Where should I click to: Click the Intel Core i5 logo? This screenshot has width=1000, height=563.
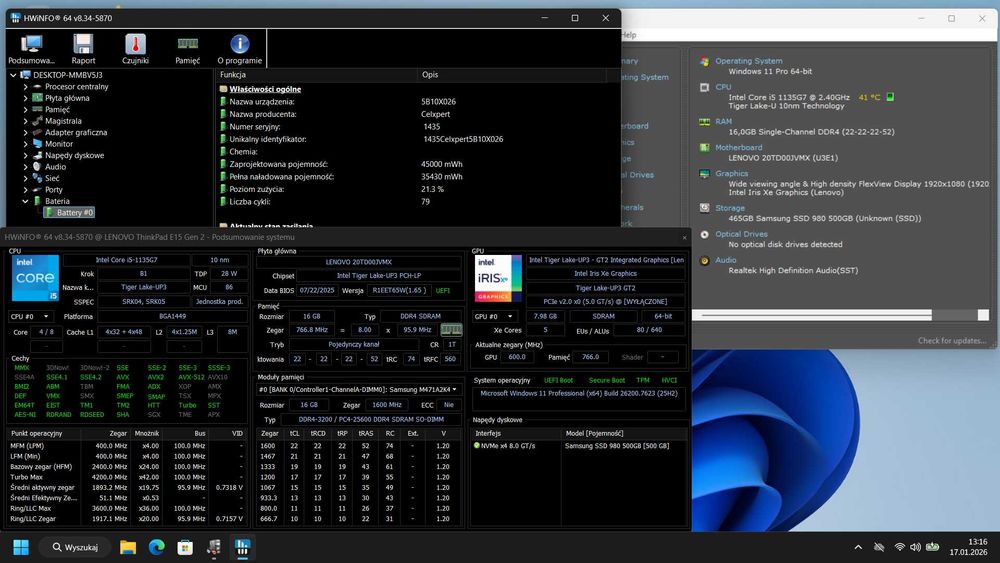(35, 277)
